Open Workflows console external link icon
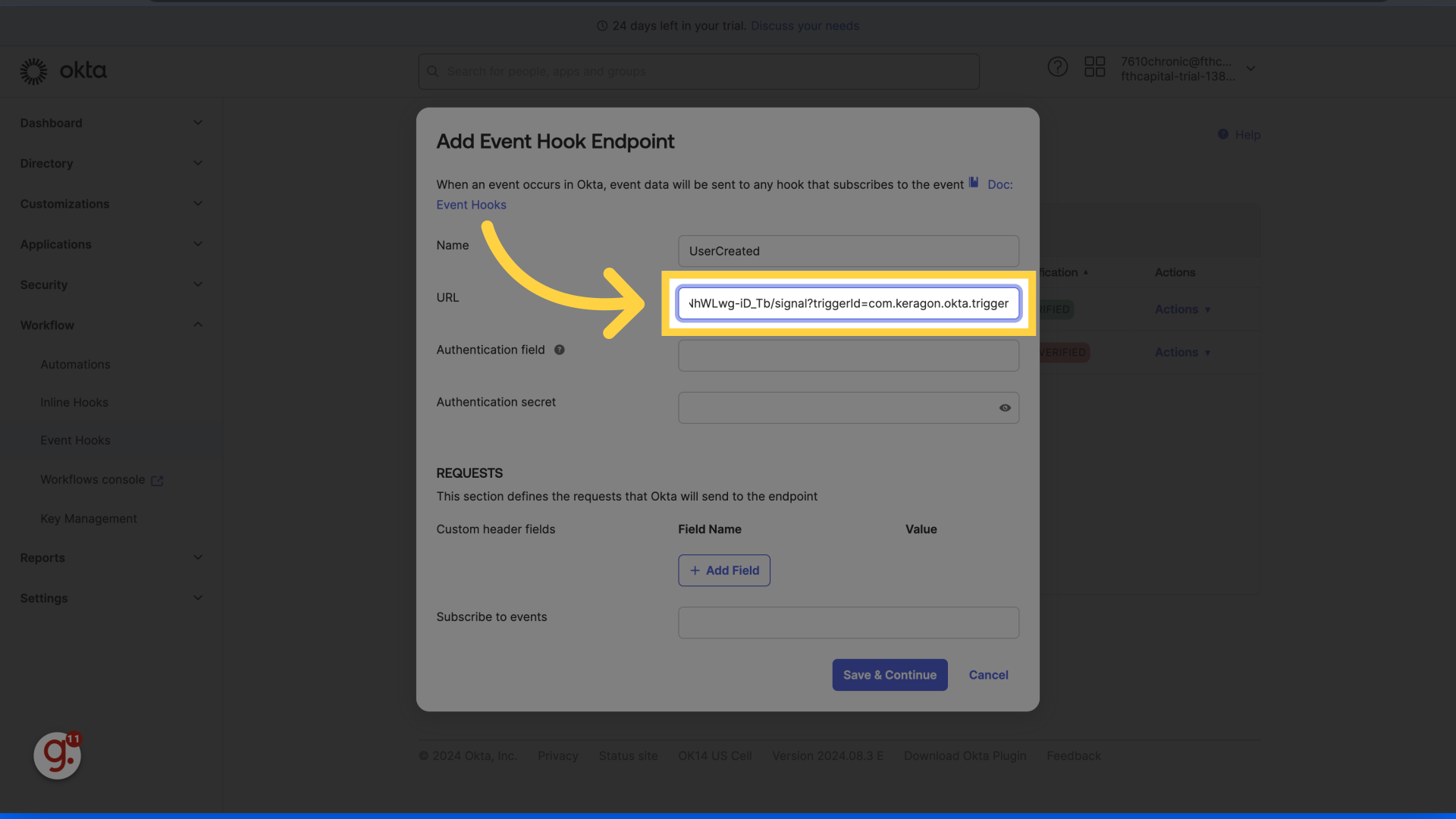Screen dimensions: 1456x819 (157, 481)
